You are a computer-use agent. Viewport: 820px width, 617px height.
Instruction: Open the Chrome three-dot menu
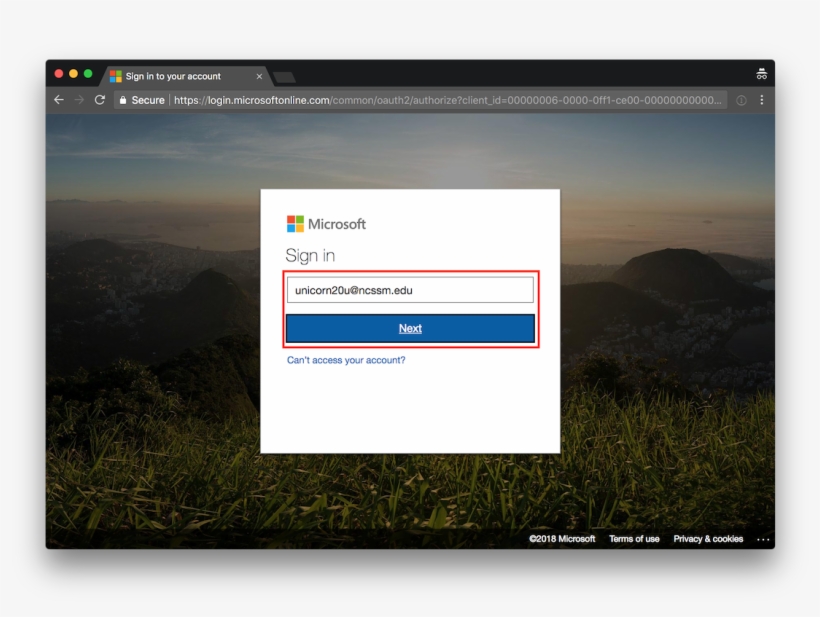click(762, 100)
